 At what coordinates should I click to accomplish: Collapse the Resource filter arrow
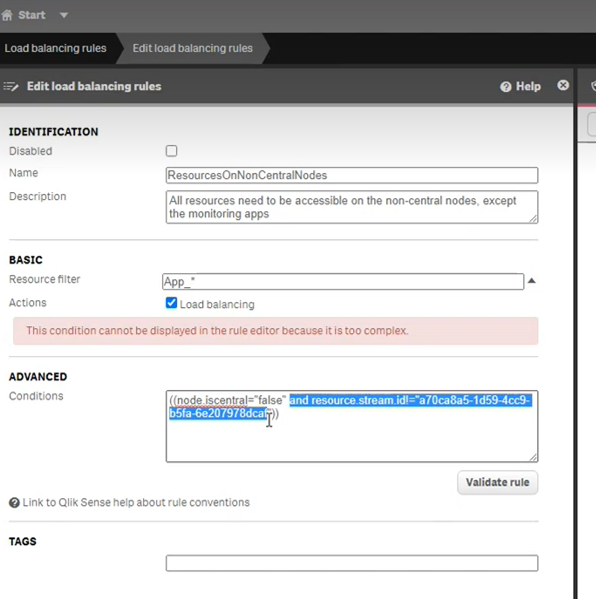tap(531, 281)
